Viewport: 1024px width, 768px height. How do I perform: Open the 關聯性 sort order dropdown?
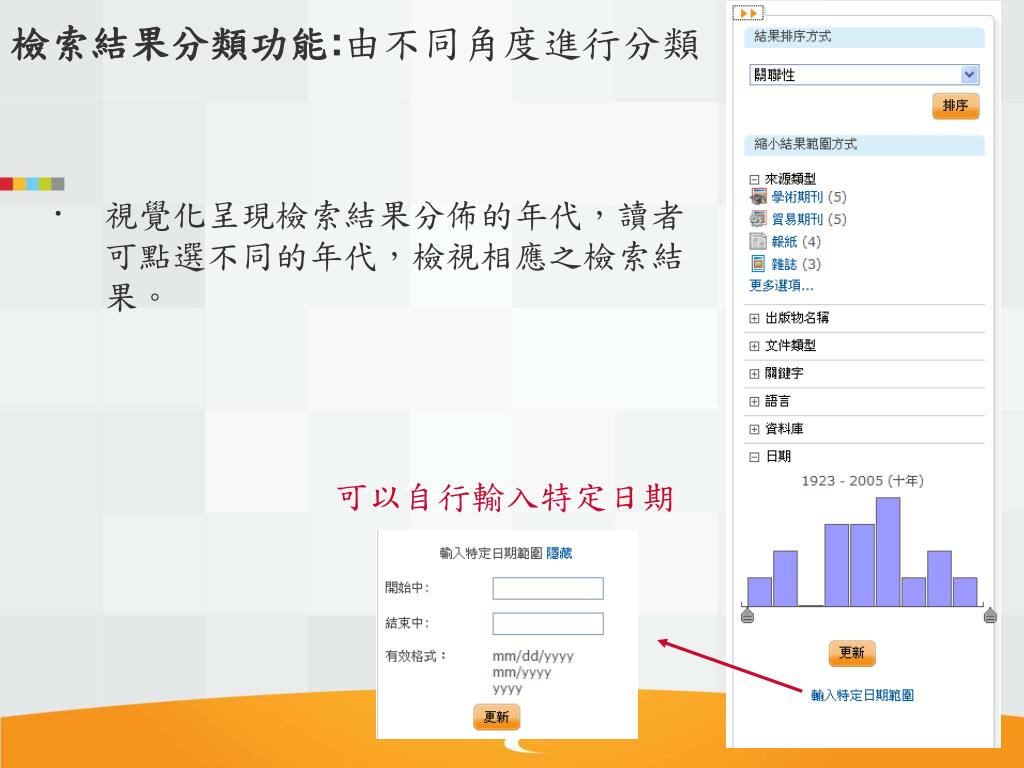[x=864, y=74]
